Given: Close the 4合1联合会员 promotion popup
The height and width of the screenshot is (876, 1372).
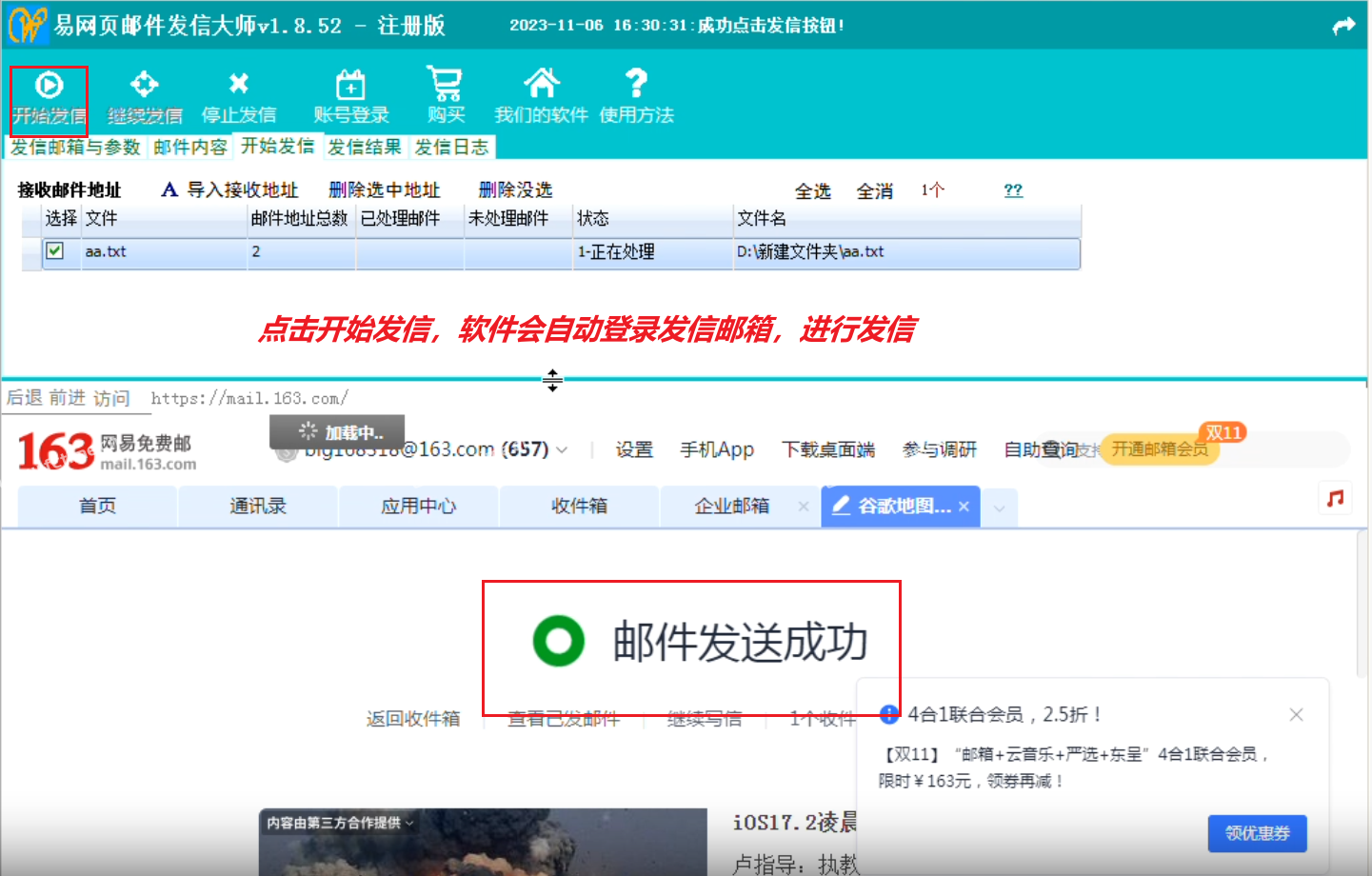Looking at the screenshot, I should click(1296, 714).
